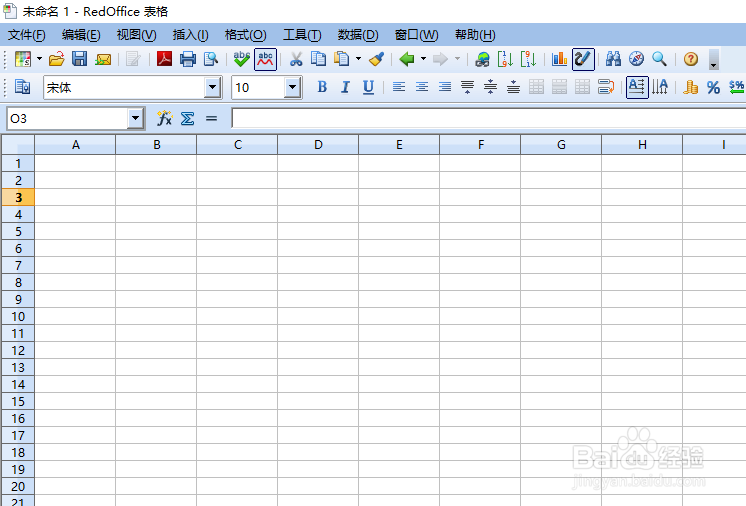The width and height of the screenshot is (746, 506).
Task: Toggle left-to-right text direction
Action: tap(637, 87)
